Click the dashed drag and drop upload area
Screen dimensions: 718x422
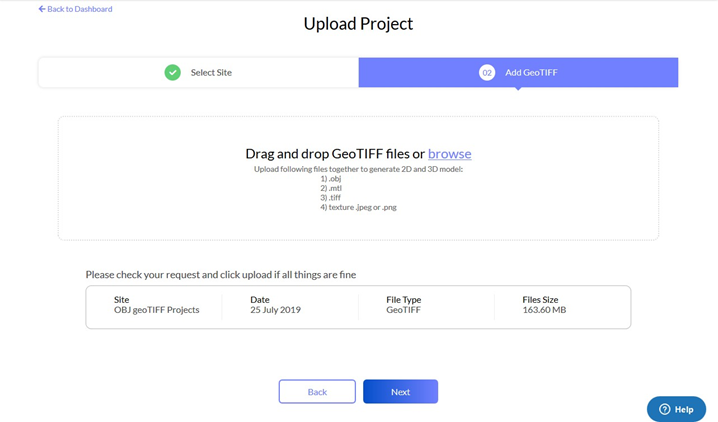pyautogui.click(x=358, y=178)
